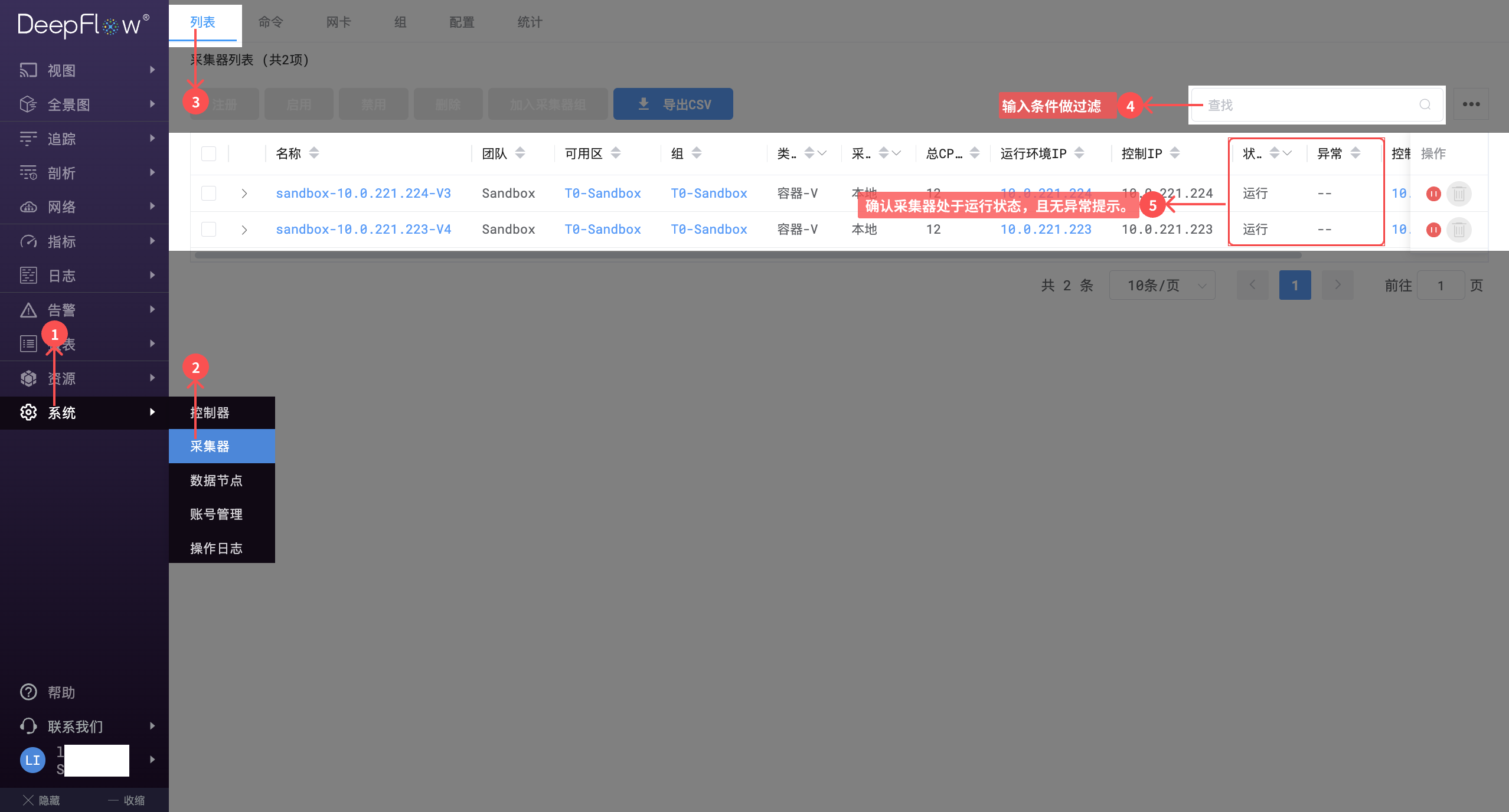Expand the sandbox-10.0.221.224-V3 row details
This screenshot has height=812, width=1509.
tap(244, 194)
